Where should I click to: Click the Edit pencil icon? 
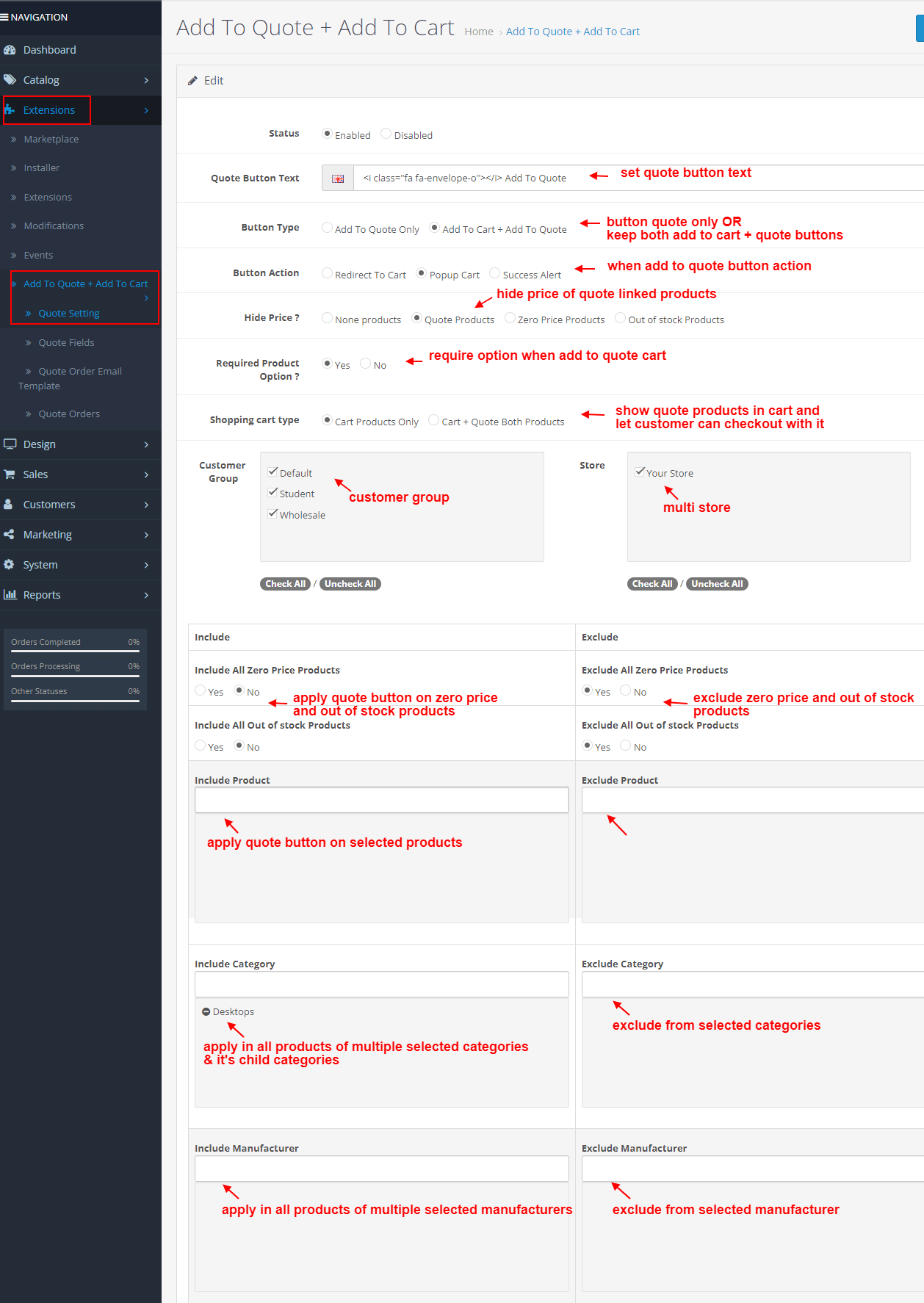192,81
